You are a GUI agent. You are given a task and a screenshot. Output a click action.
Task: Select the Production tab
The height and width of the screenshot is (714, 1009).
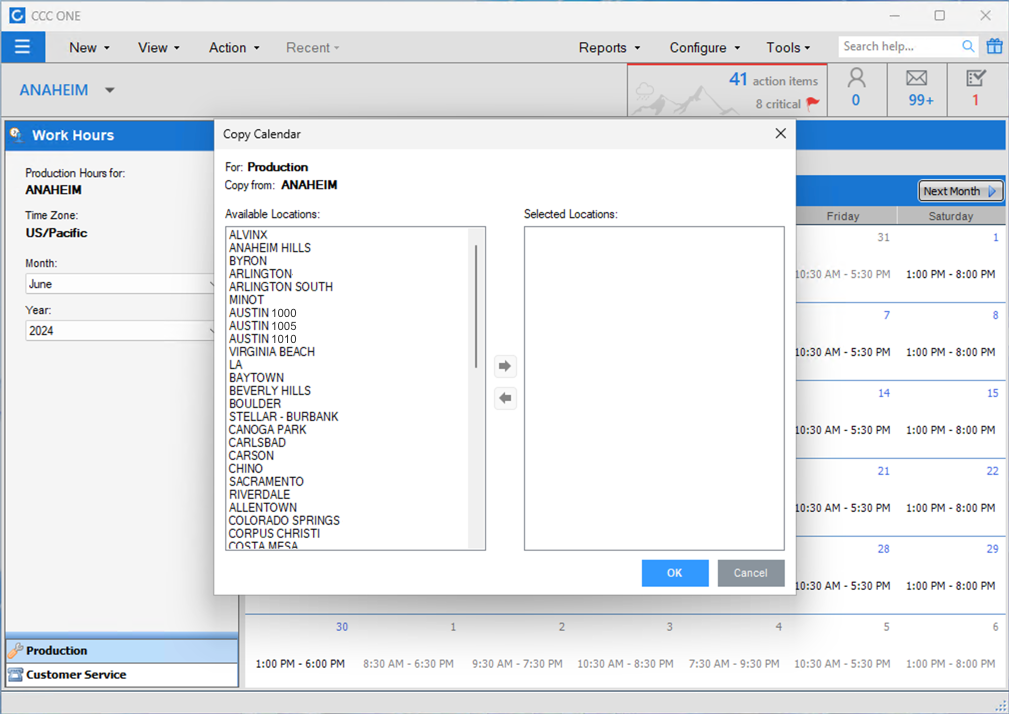click(x=122, y=650)
